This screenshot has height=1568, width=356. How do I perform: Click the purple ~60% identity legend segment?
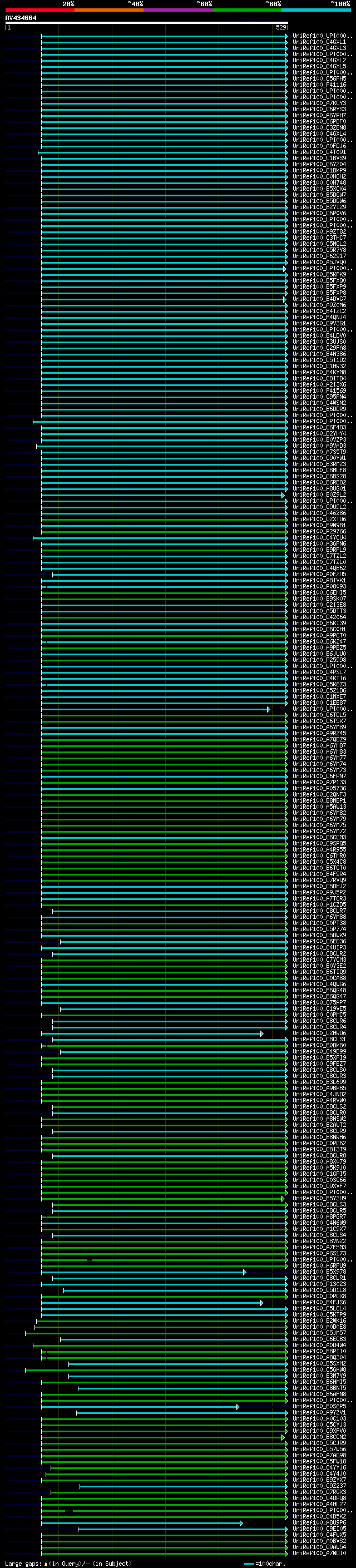pyautogui.click(x=179, y=10)
